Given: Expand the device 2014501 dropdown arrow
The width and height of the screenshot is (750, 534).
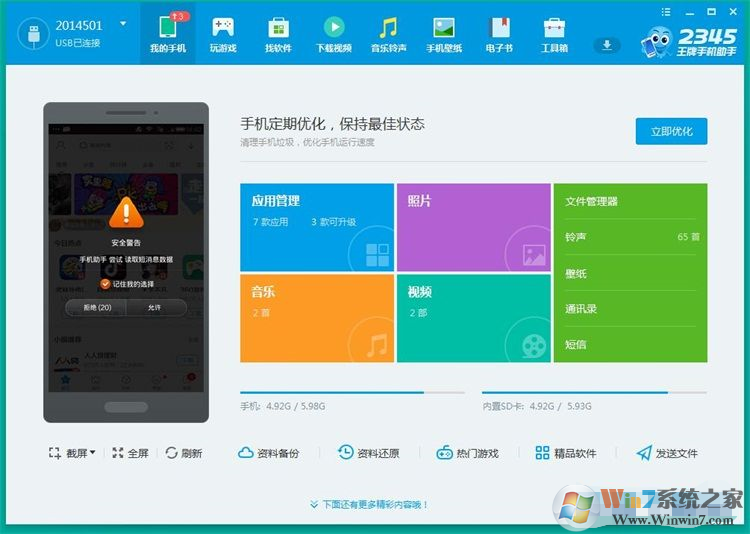Looking at the screenshot, I should point(123,23).
